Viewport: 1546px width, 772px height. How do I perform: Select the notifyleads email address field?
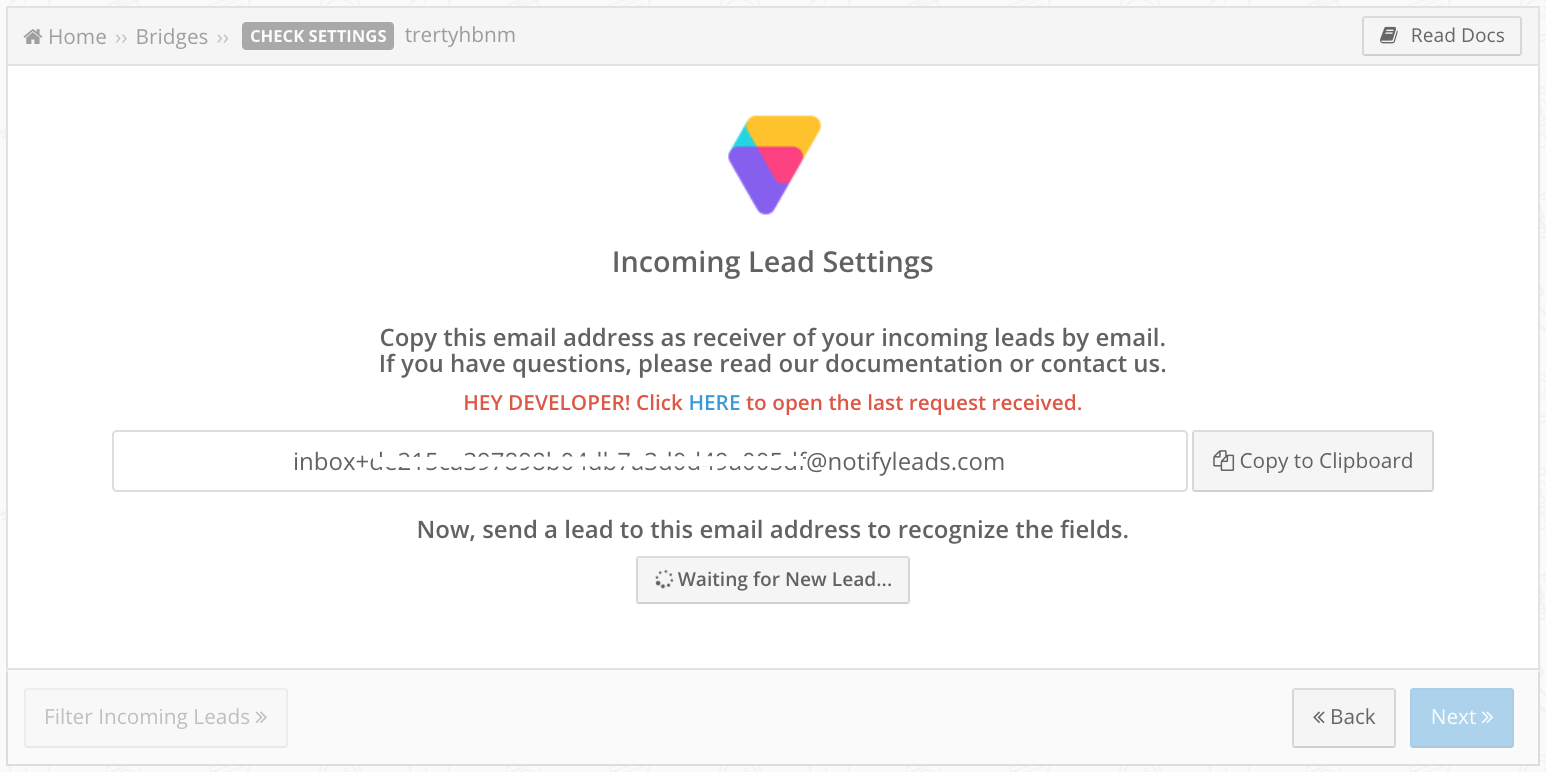point(650,461)
